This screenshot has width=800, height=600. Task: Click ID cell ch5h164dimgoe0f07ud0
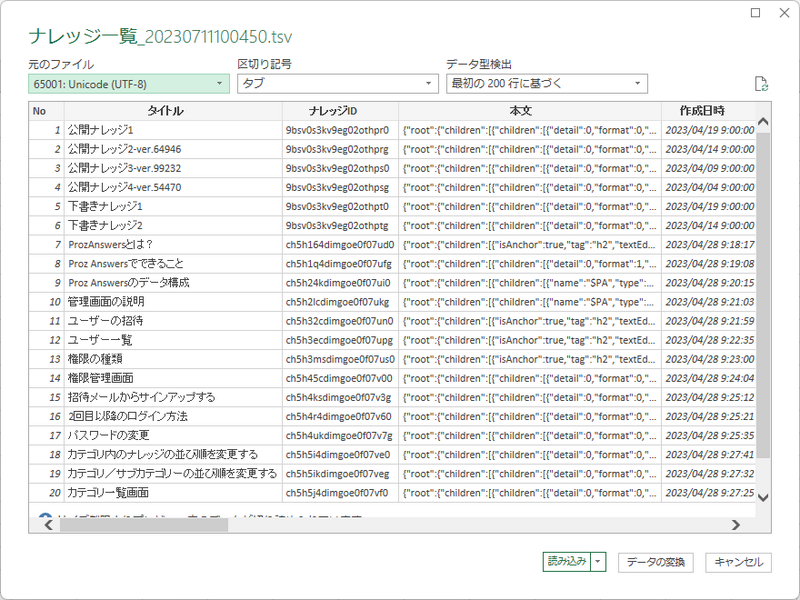[340, 245]
